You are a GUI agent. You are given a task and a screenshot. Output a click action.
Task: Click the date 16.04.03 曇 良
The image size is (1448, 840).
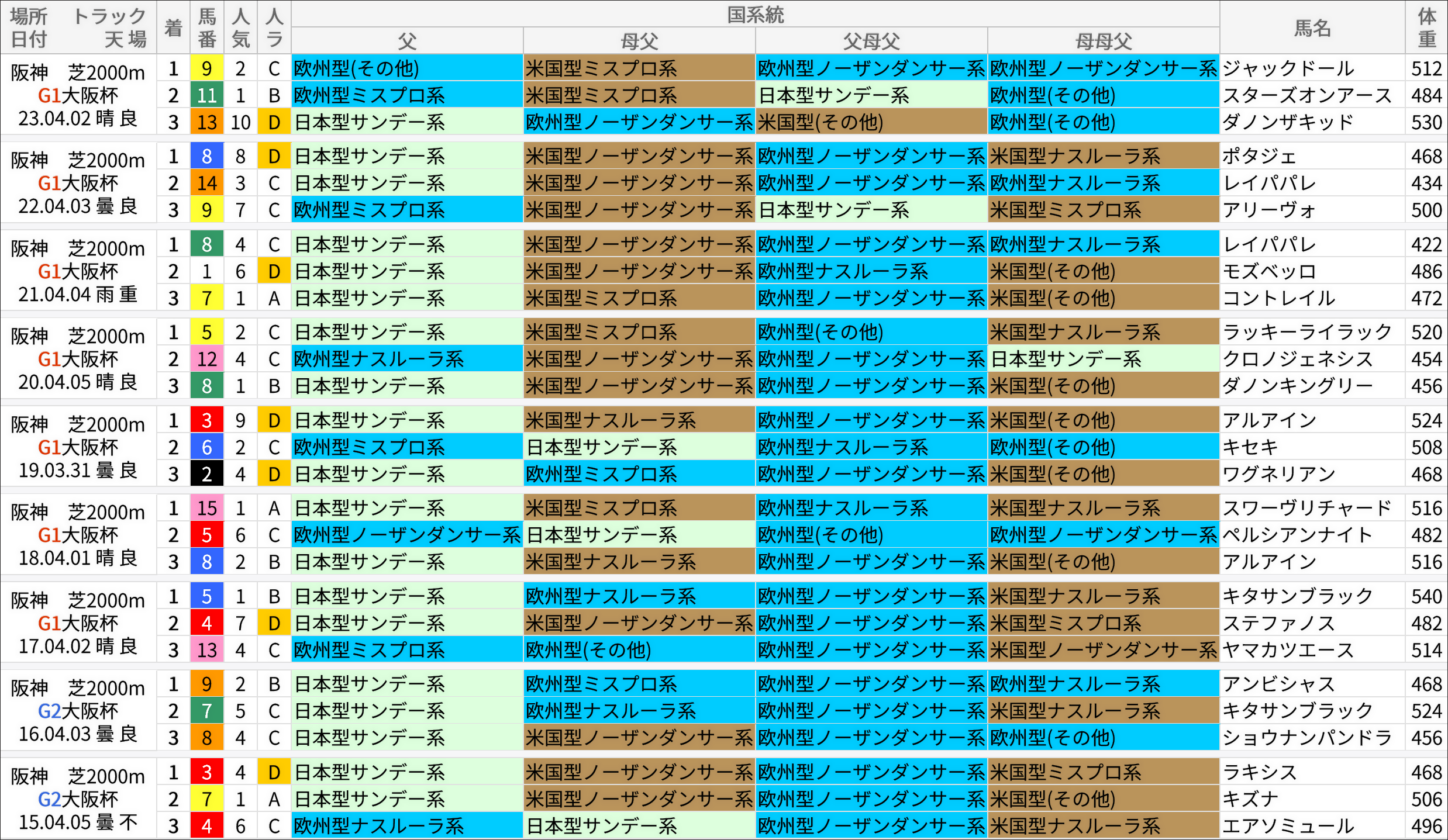(x=78, y=734)
